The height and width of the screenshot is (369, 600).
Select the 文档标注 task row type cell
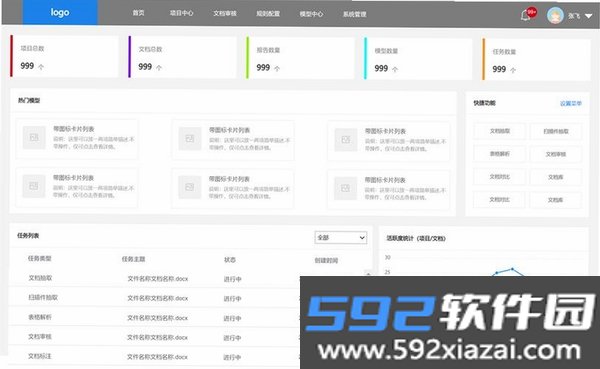39,356
